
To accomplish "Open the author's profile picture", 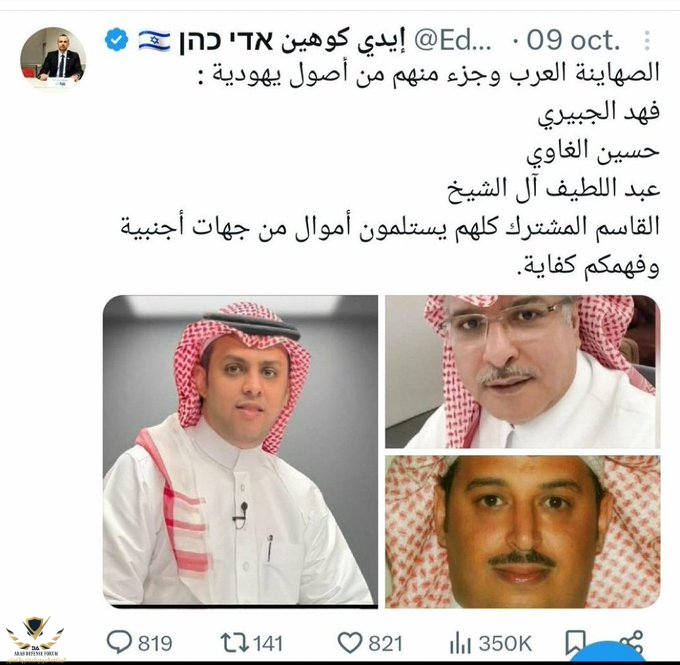I will point(53,59).
